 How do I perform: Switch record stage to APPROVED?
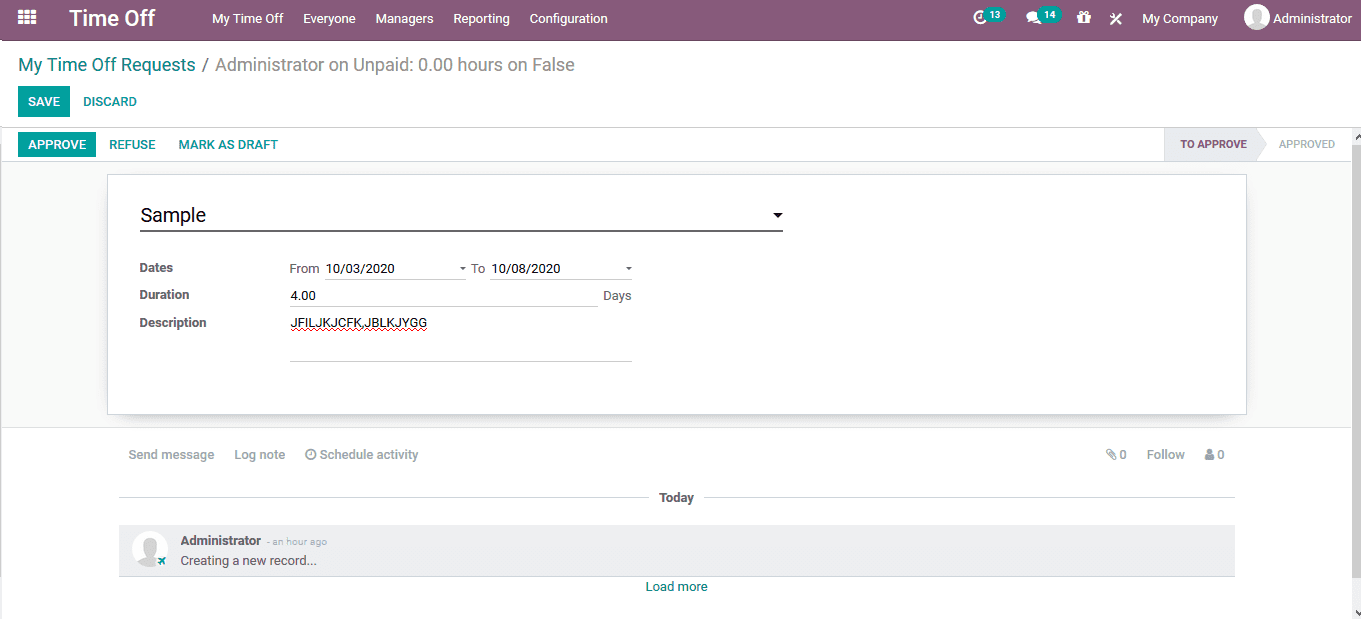click(x=1306, y=144)
